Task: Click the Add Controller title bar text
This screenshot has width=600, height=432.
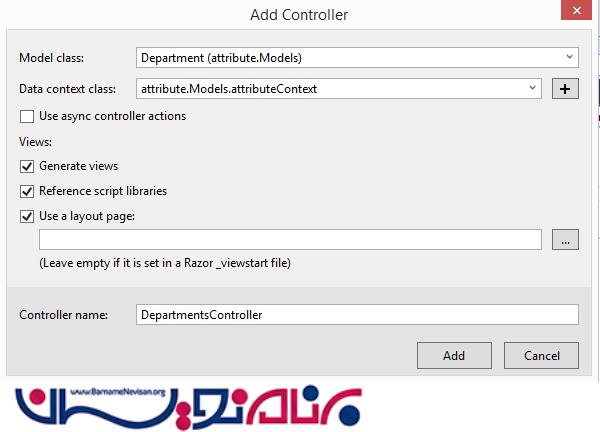Action: click(299, 15)
